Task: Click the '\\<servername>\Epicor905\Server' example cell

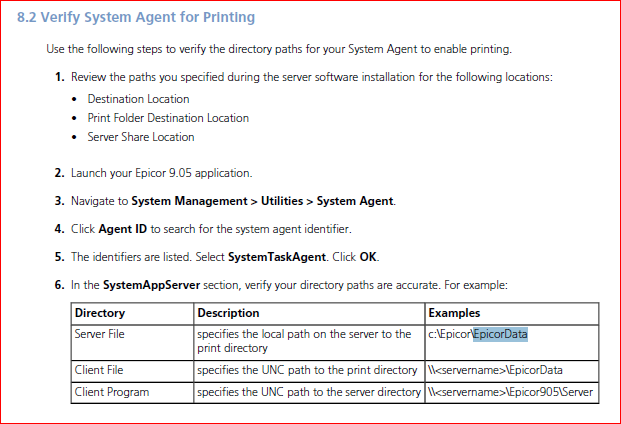Action: (509, 392)
